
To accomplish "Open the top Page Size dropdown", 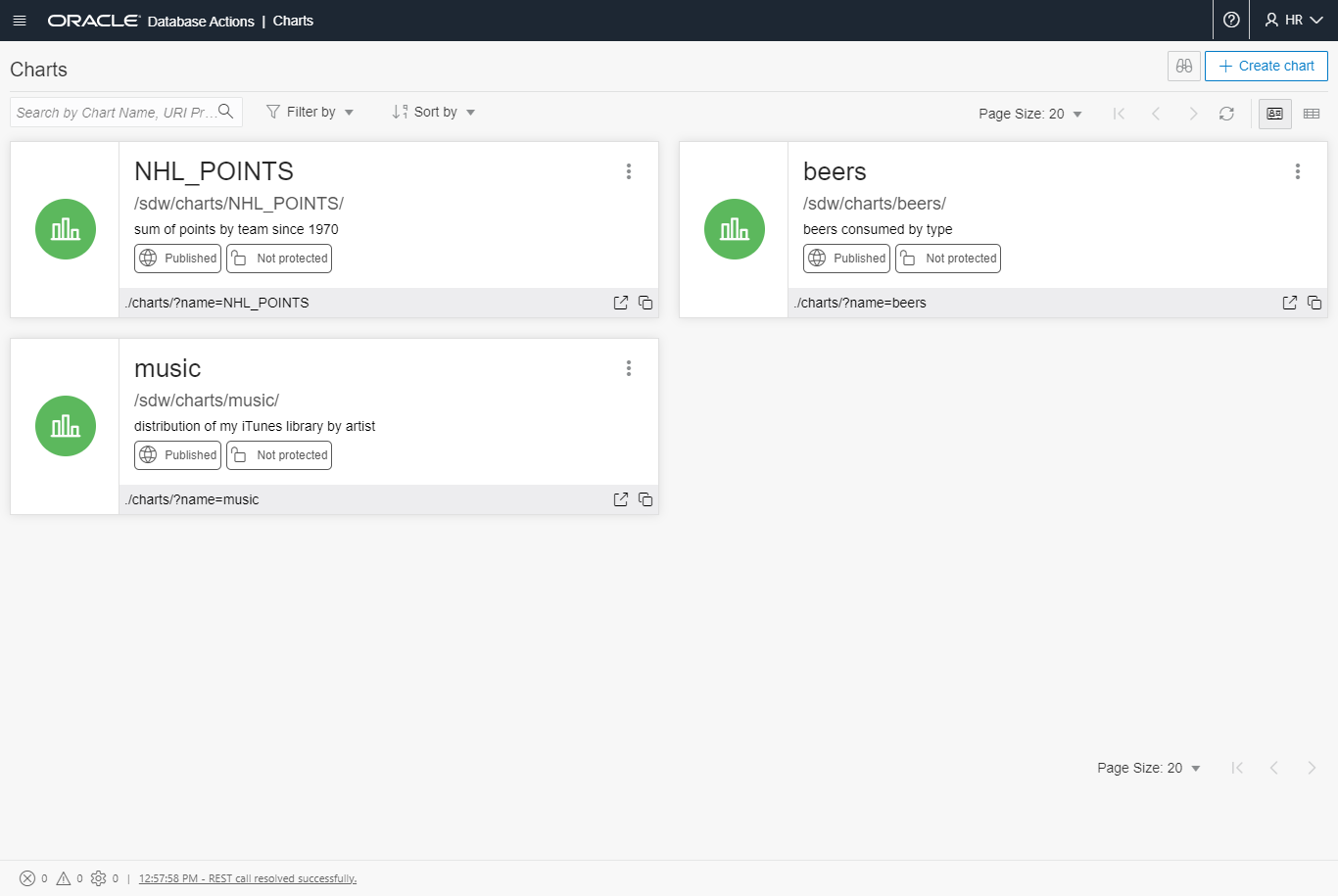I will coord(1030,114).
